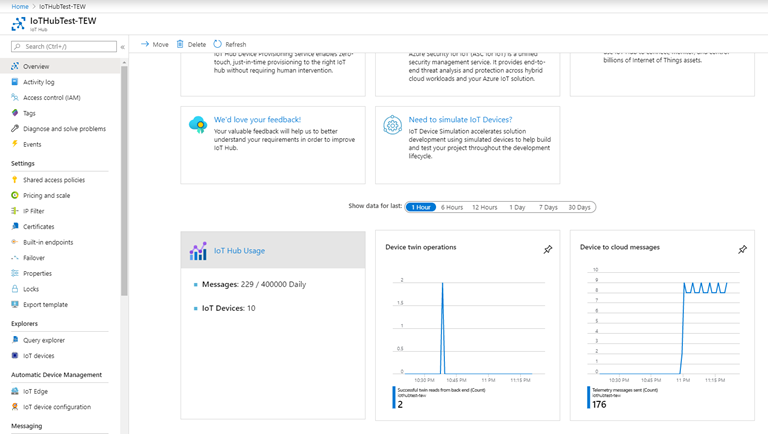Pin the Device to cloud messages chart
The image size is (768, 434).
pos(743,250)
